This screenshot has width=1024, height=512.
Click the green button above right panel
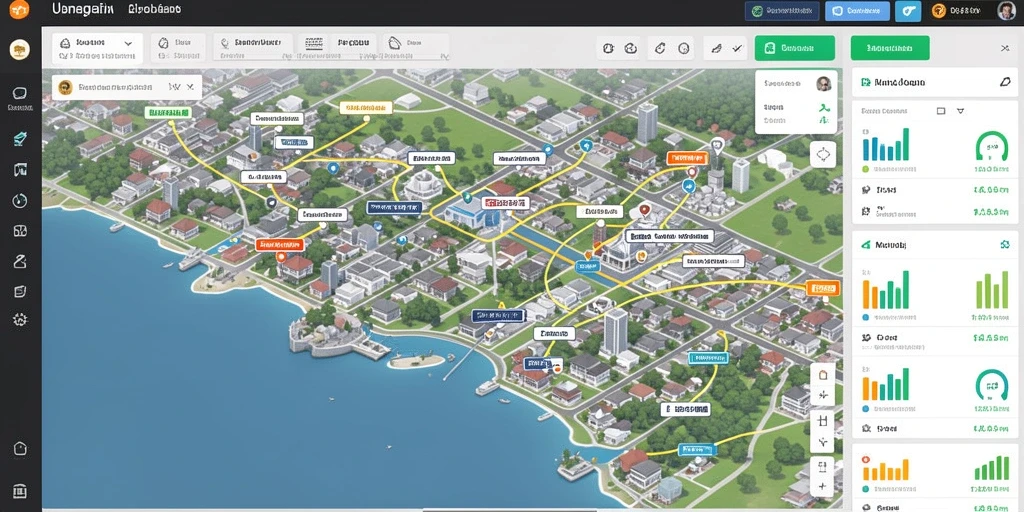tap(890, 48)
